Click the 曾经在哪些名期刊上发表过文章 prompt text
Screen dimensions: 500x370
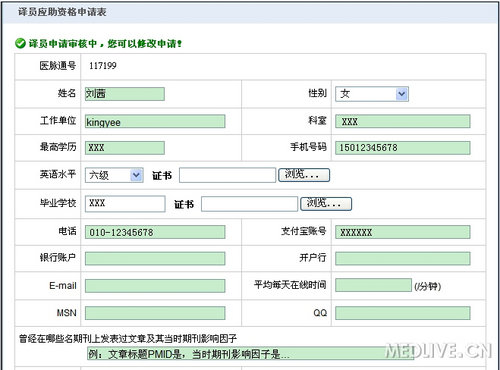pos(128,339)
